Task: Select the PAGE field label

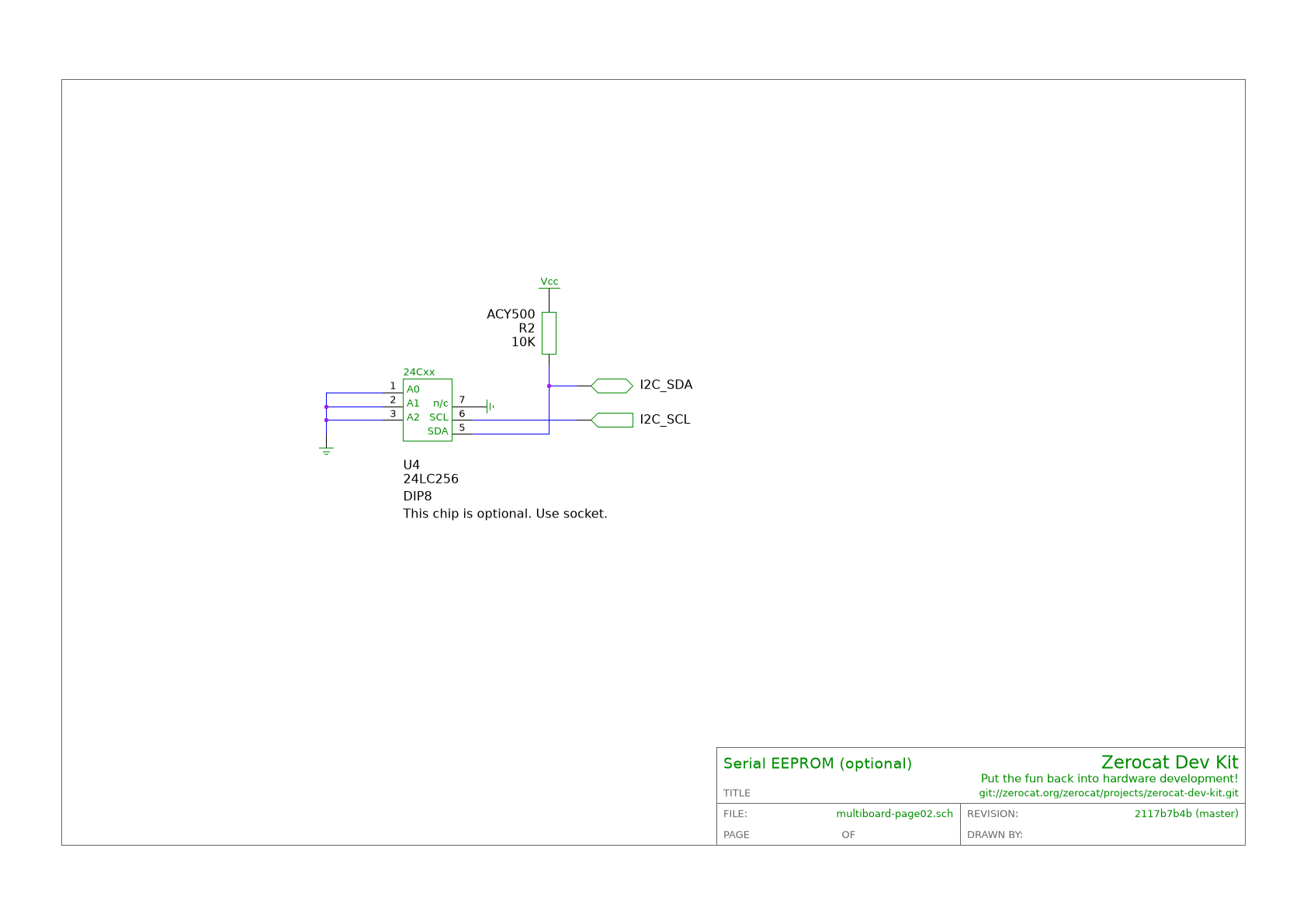Action: pyautogui.click(x=737, y=835)
